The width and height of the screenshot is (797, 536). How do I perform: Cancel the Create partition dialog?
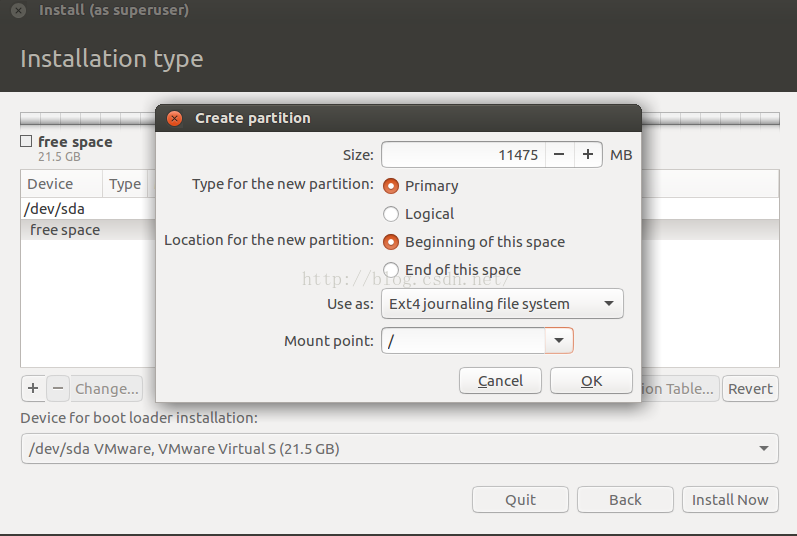click(500, 381)
